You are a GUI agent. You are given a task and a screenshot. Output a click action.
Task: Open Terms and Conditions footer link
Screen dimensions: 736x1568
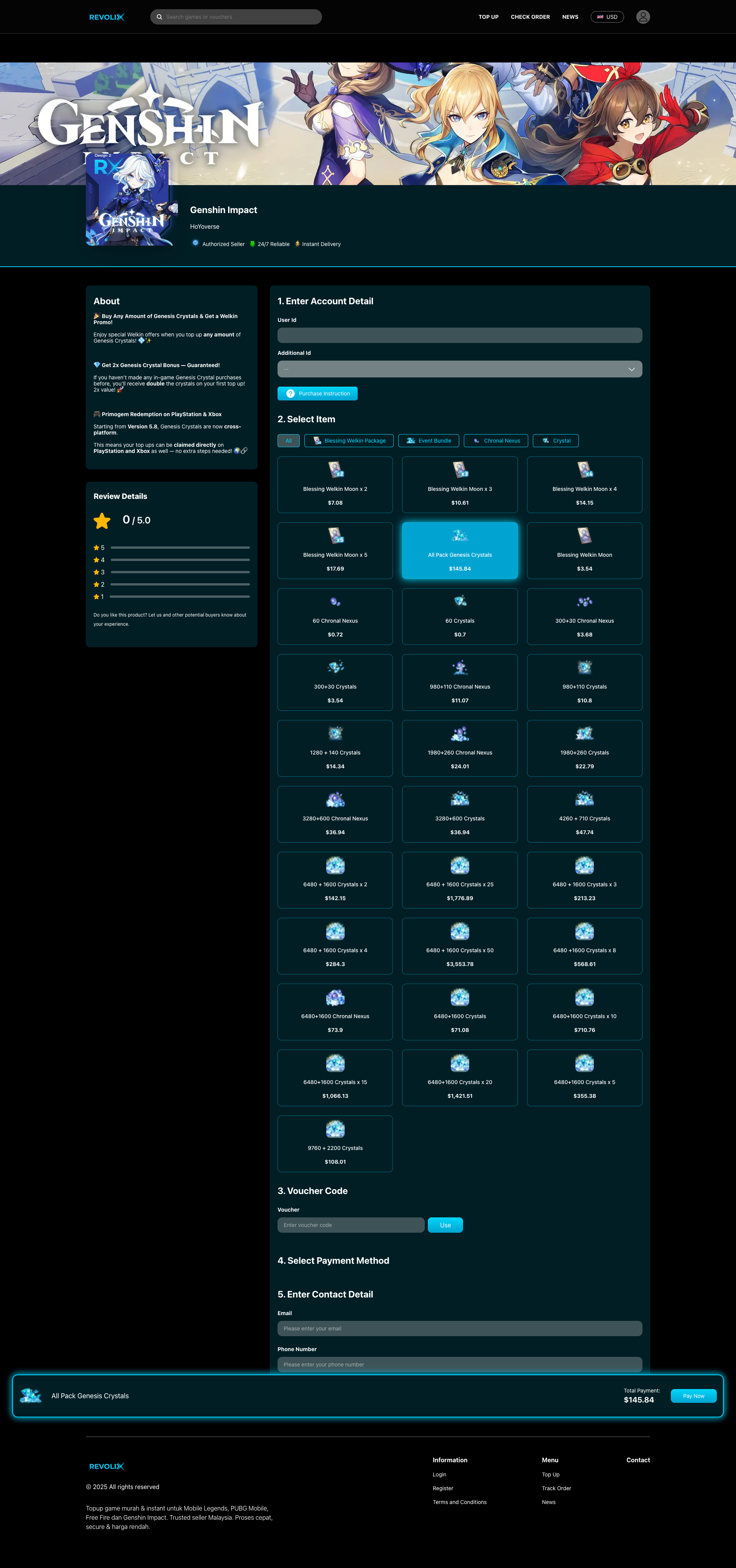click(x=459, y=1502)
